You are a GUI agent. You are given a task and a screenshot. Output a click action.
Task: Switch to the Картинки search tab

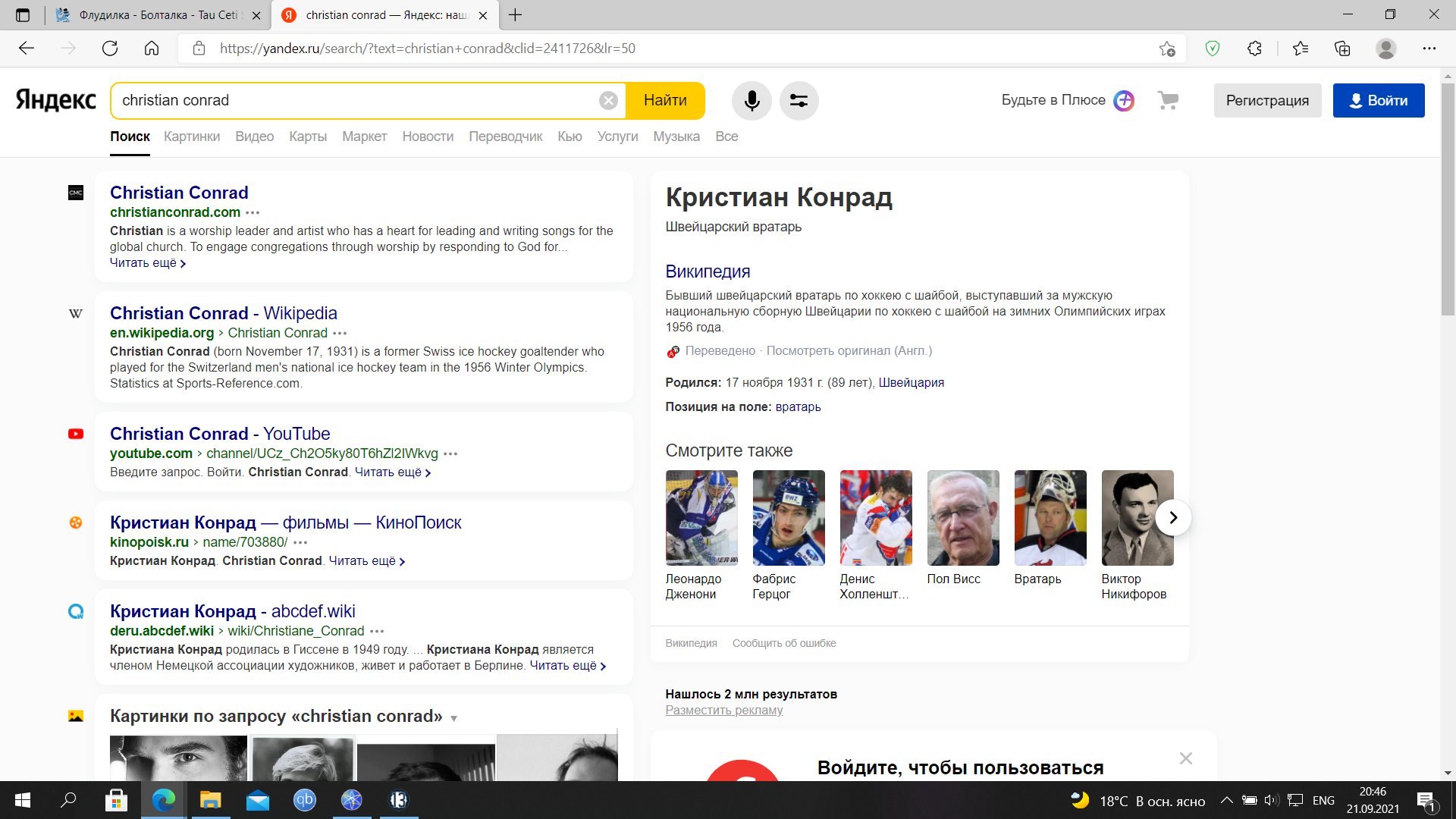192,136
